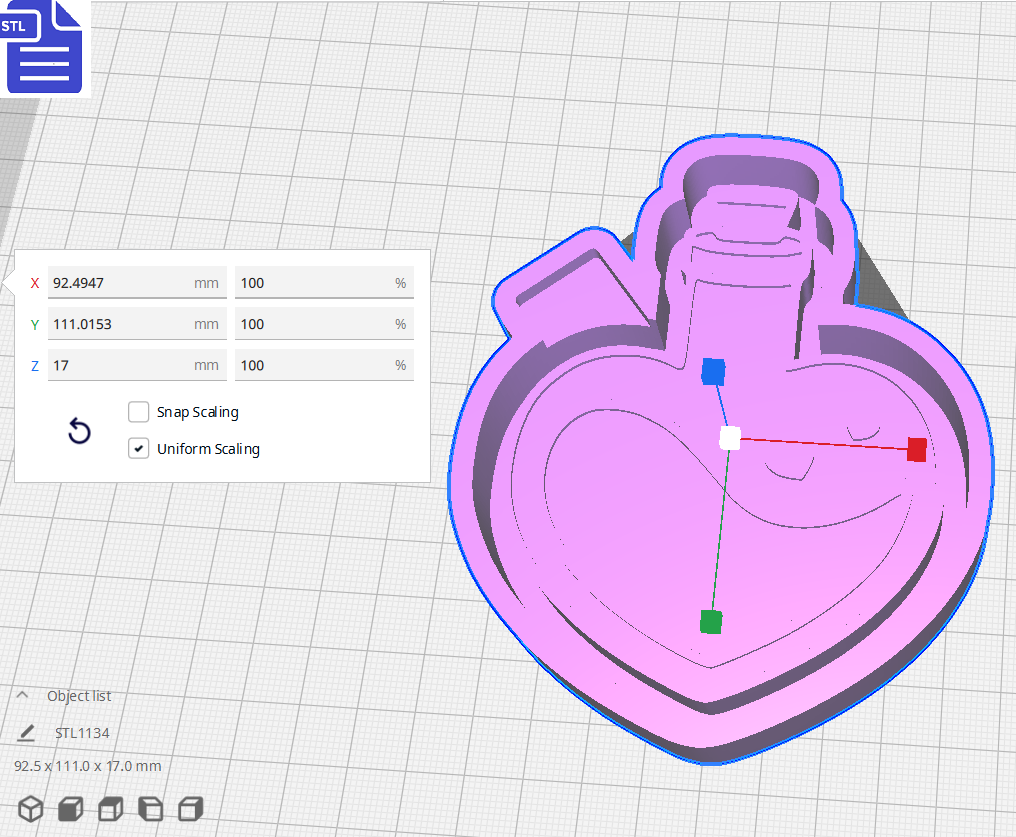
Task: Enable Snap Scaling
Action: [x=138, y=412]
